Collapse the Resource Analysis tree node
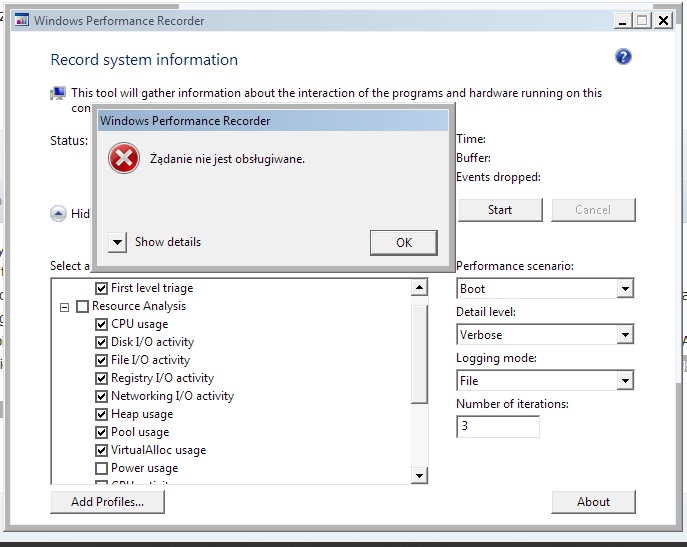The image size is (687, 547). 64,307
